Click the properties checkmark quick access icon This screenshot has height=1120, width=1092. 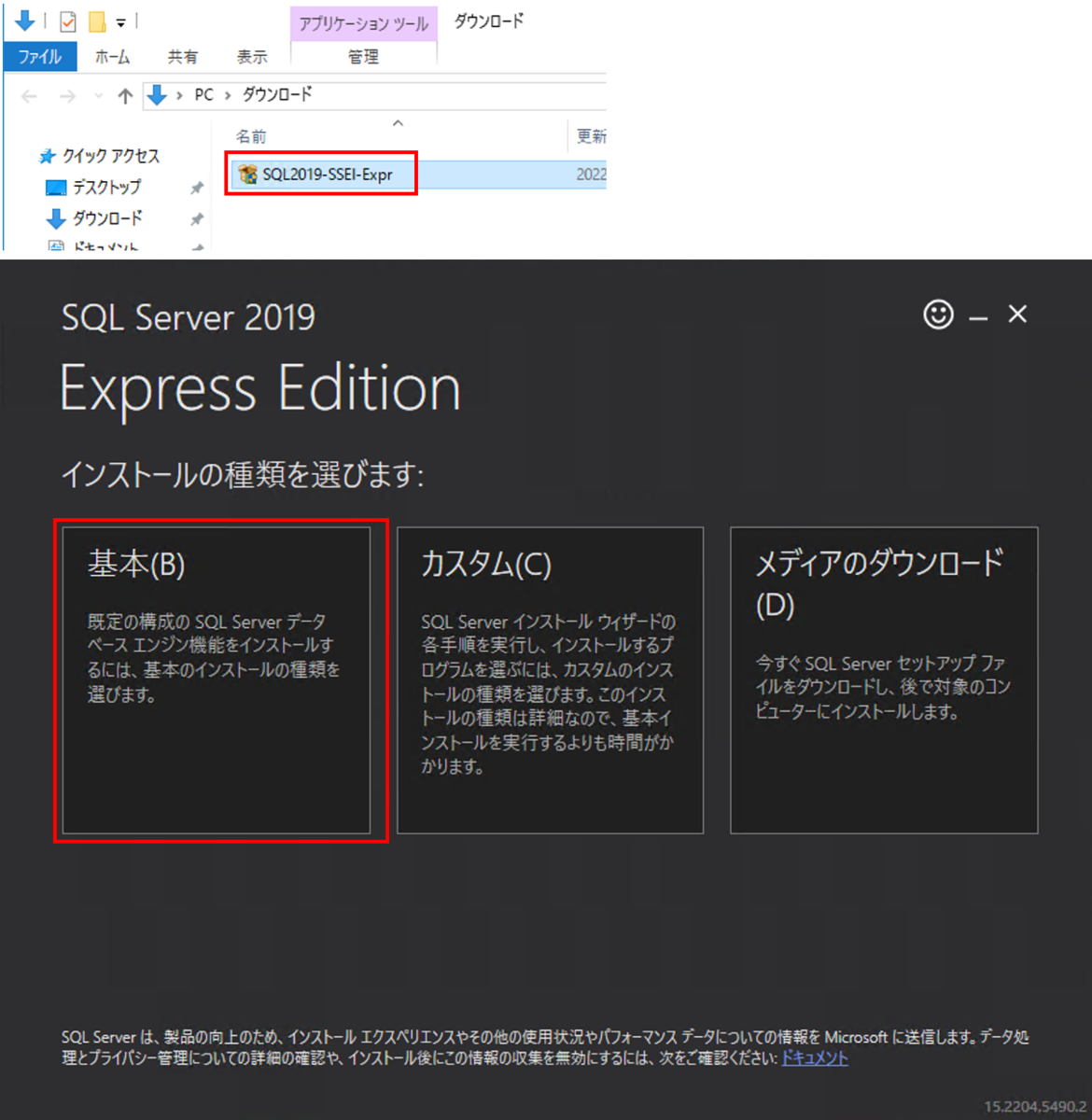[68, 21]
